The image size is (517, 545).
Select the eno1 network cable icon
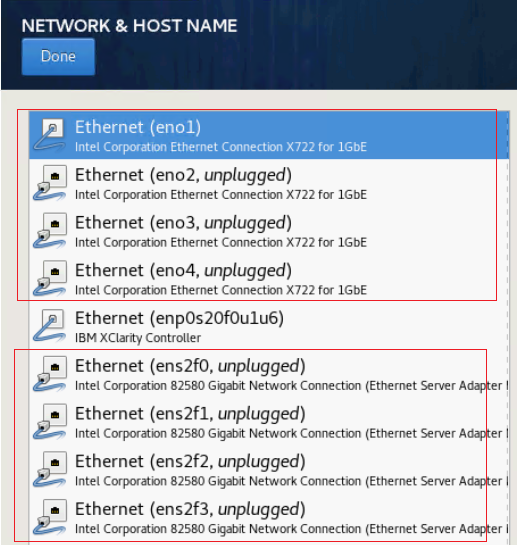[50, 135]
